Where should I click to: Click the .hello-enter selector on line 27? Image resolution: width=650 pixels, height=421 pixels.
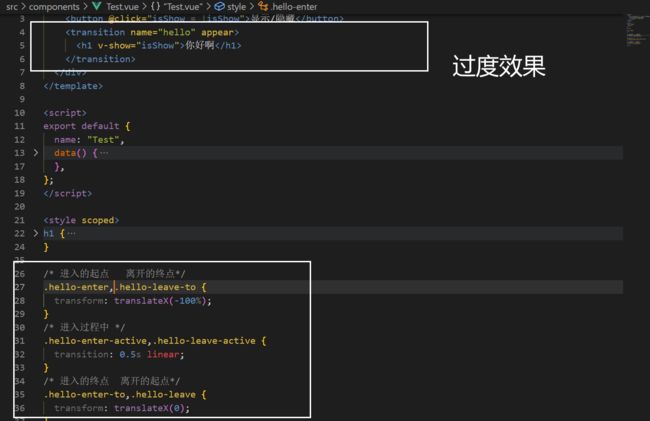(x=76, y=287)
